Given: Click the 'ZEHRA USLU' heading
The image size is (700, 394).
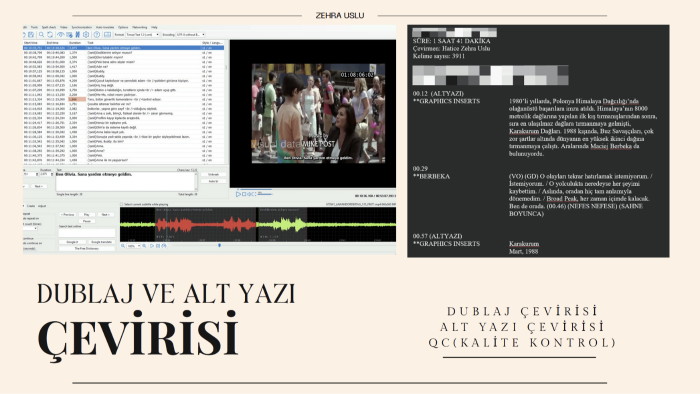Looking at the screenshot, I should pyautogui.click(x=340, y=15).
